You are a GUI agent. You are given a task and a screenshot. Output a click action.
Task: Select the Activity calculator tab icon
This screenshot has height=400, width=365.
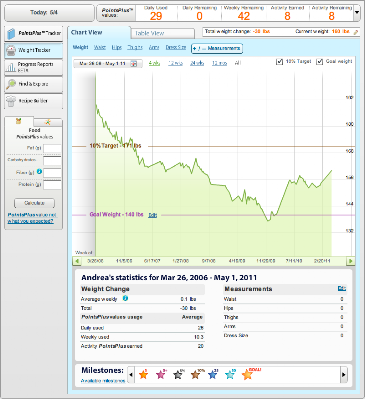[48, 122]
